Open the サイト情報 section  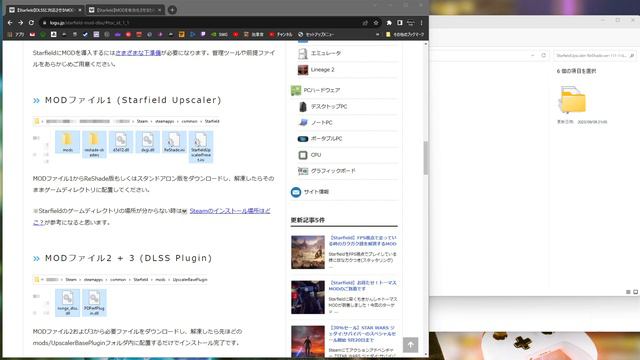(316, 191)
